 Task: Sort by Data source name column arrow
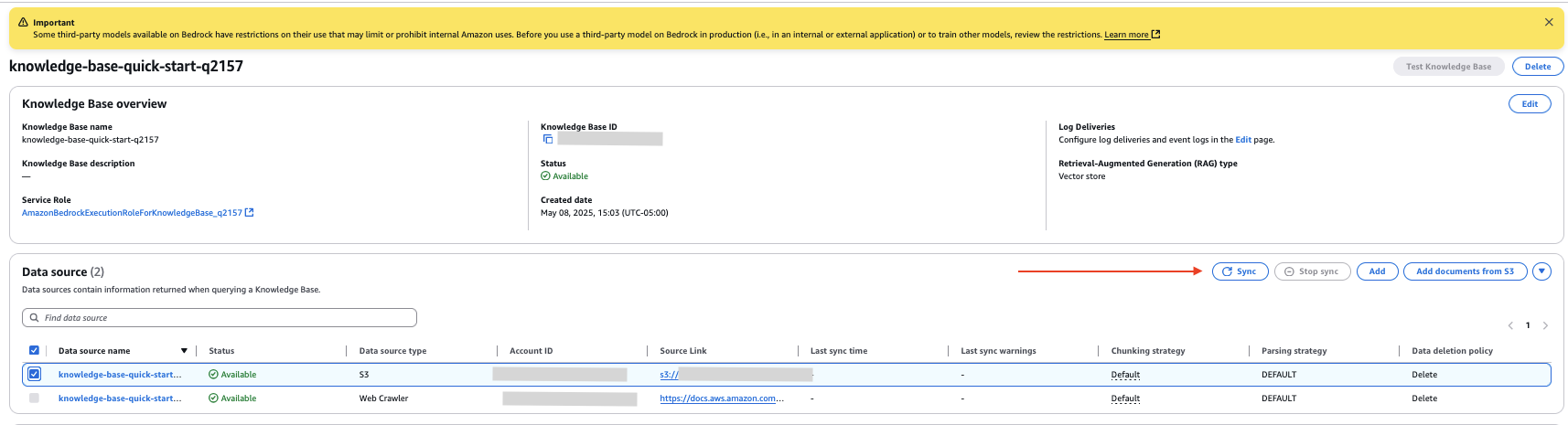coord(184,351)
